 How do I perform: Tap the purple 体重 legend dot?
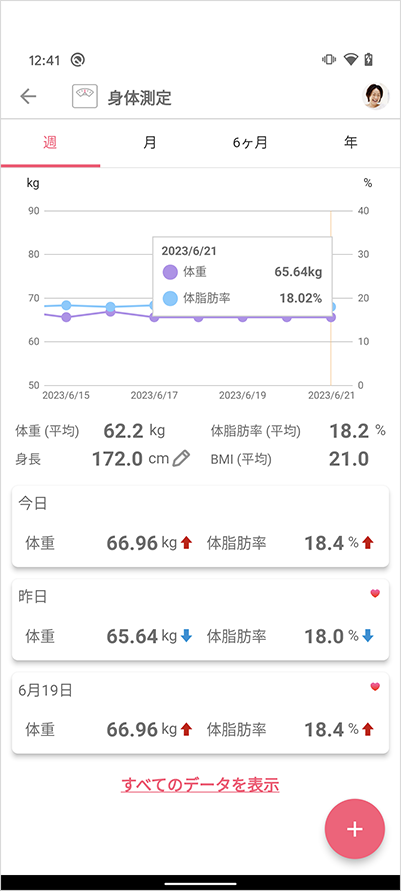[170, 272]
